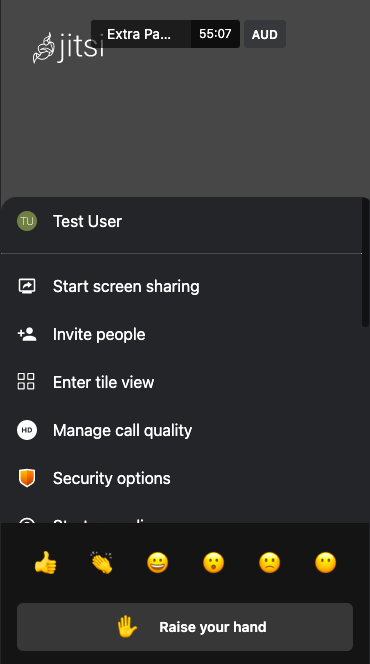
Task: Click the orange security shield icon
Action: coord(27,478)
